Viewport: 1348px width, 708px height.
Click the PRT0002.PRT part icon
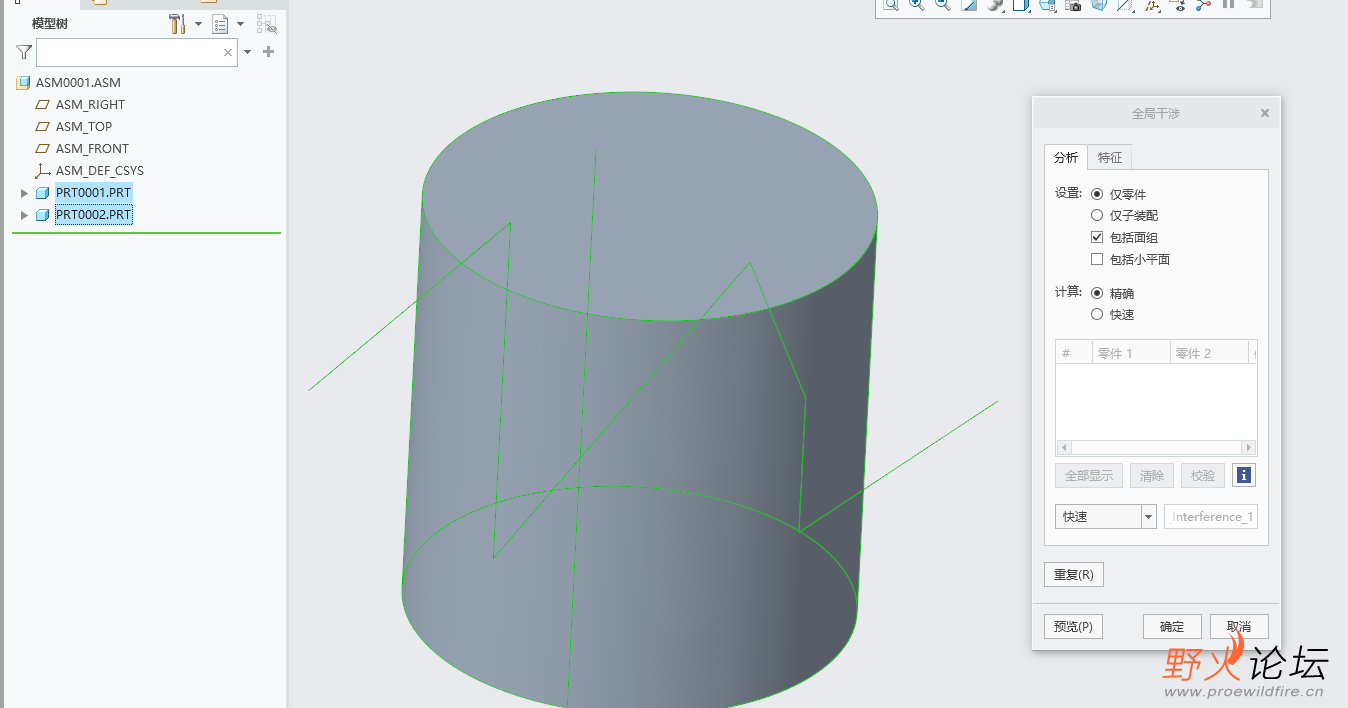42,215
